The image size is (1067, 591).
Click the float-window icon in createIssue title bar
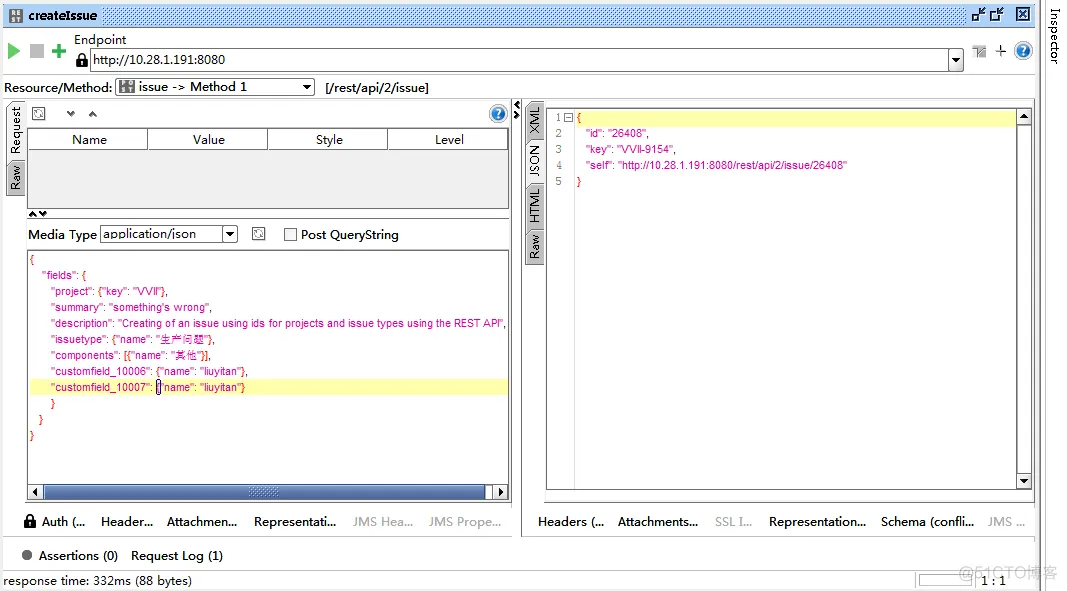tap(979, 14)
